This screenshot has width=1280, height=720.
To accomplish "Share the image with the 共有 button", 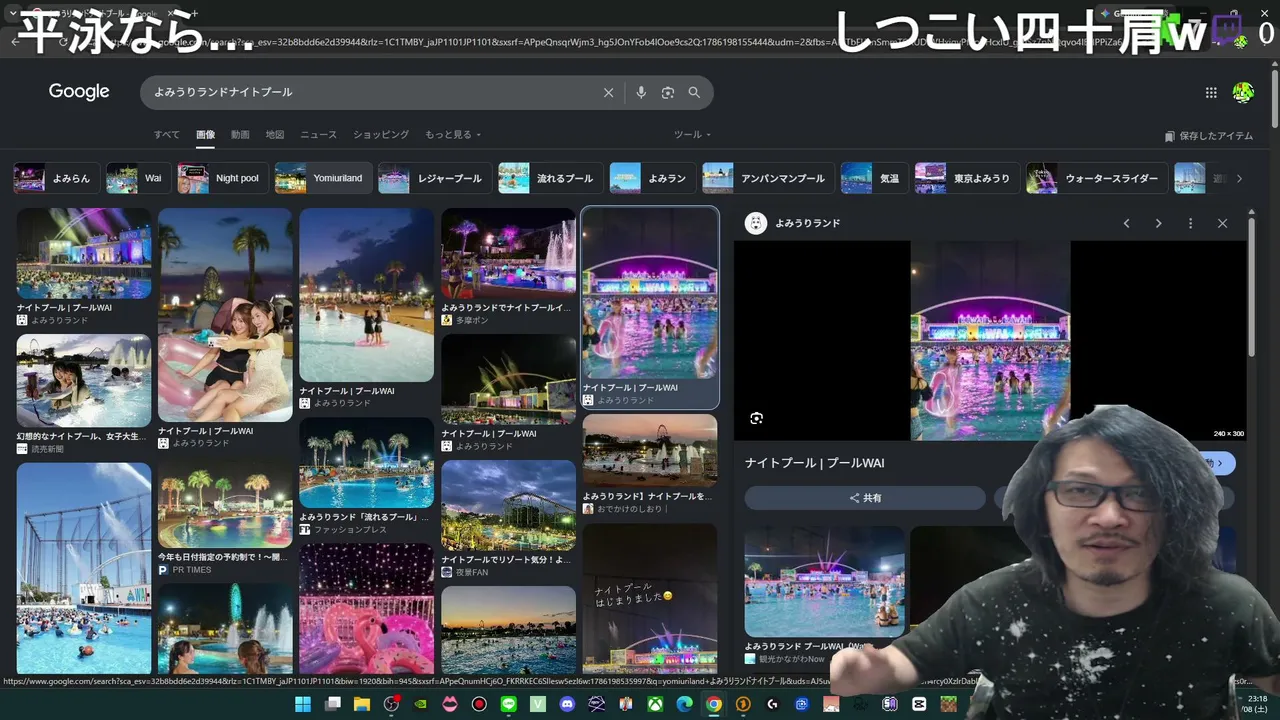I will (x=865, y=498).
